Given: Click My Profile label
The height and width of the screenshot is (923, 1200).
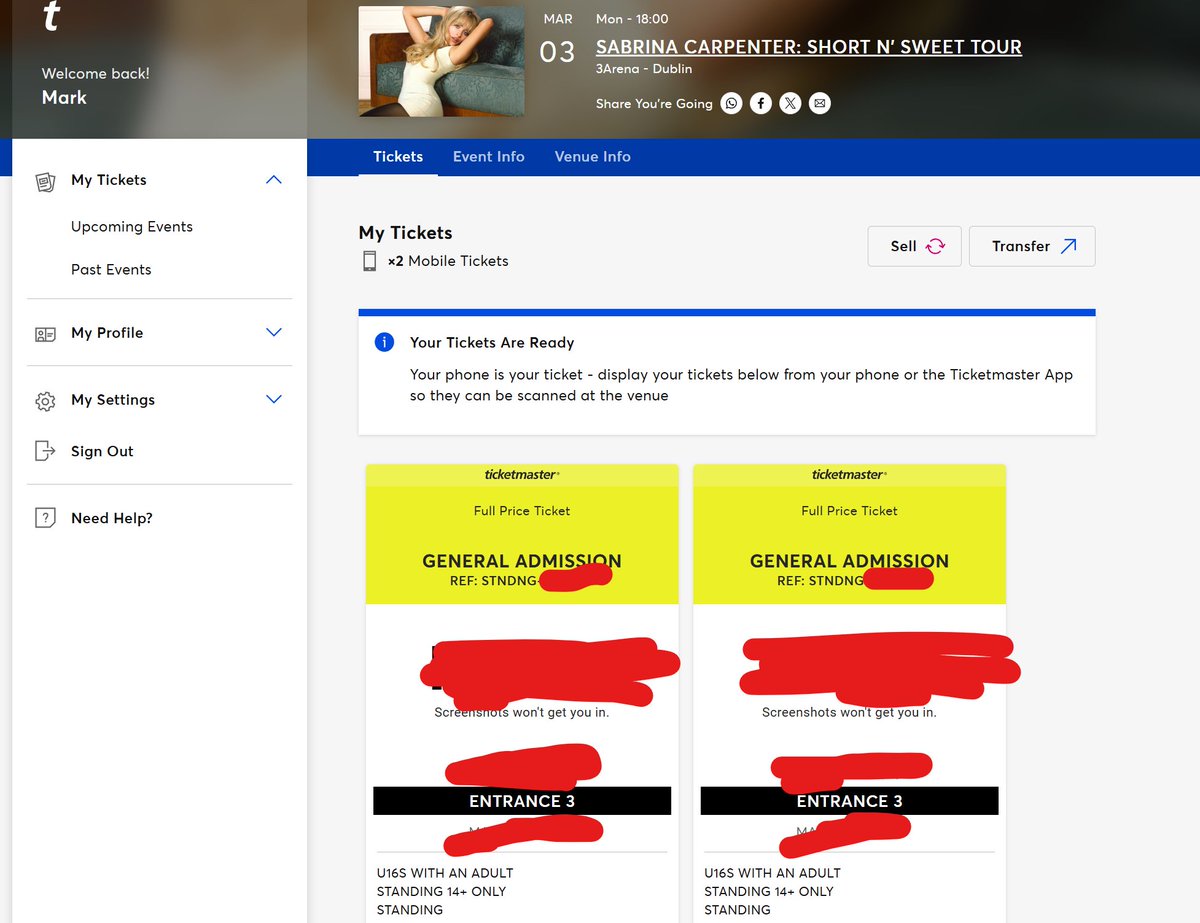Looking at the screenshot, I should [x=107, y=333].
